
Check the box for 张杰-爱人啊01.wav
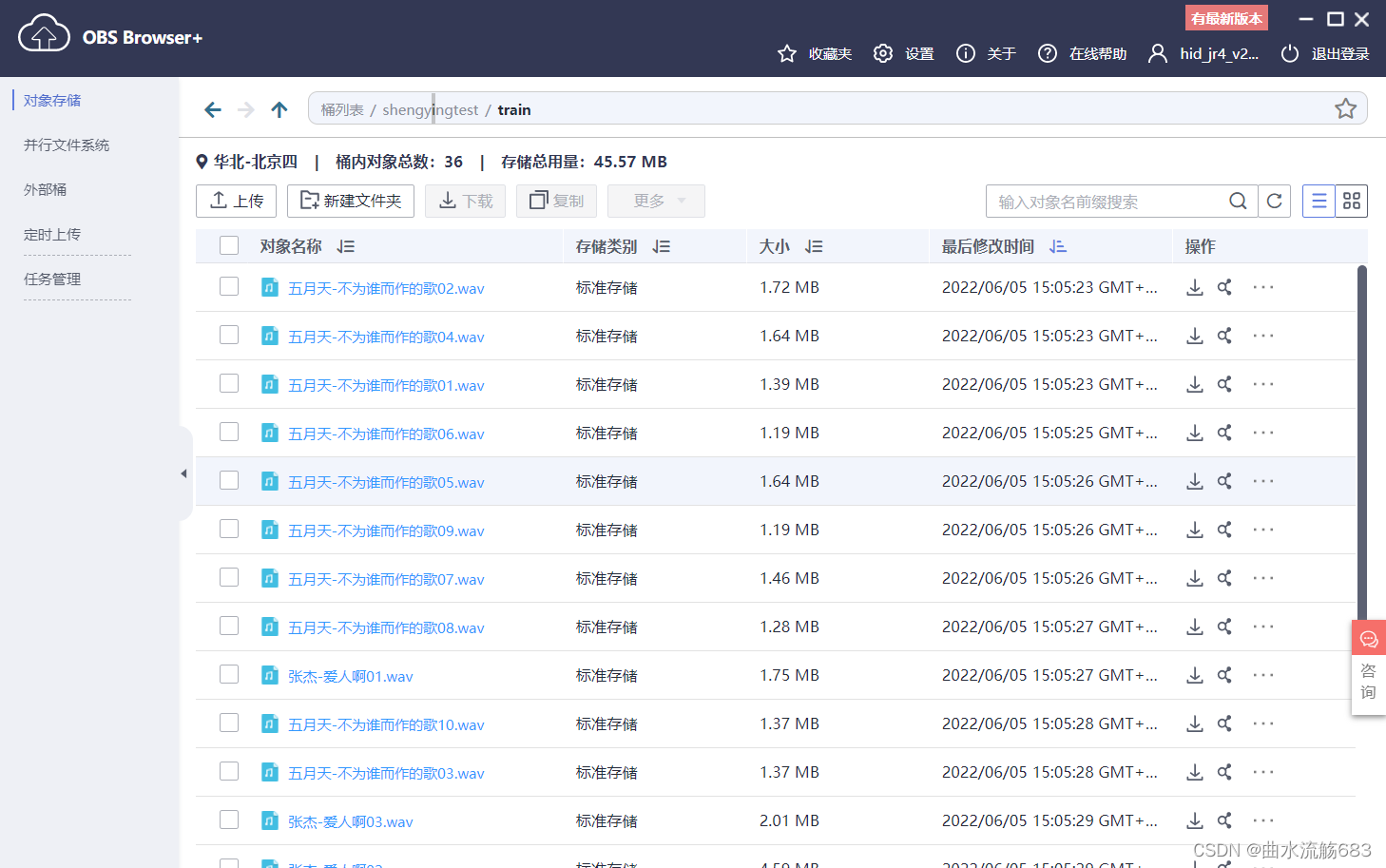[x=229, y=674]
